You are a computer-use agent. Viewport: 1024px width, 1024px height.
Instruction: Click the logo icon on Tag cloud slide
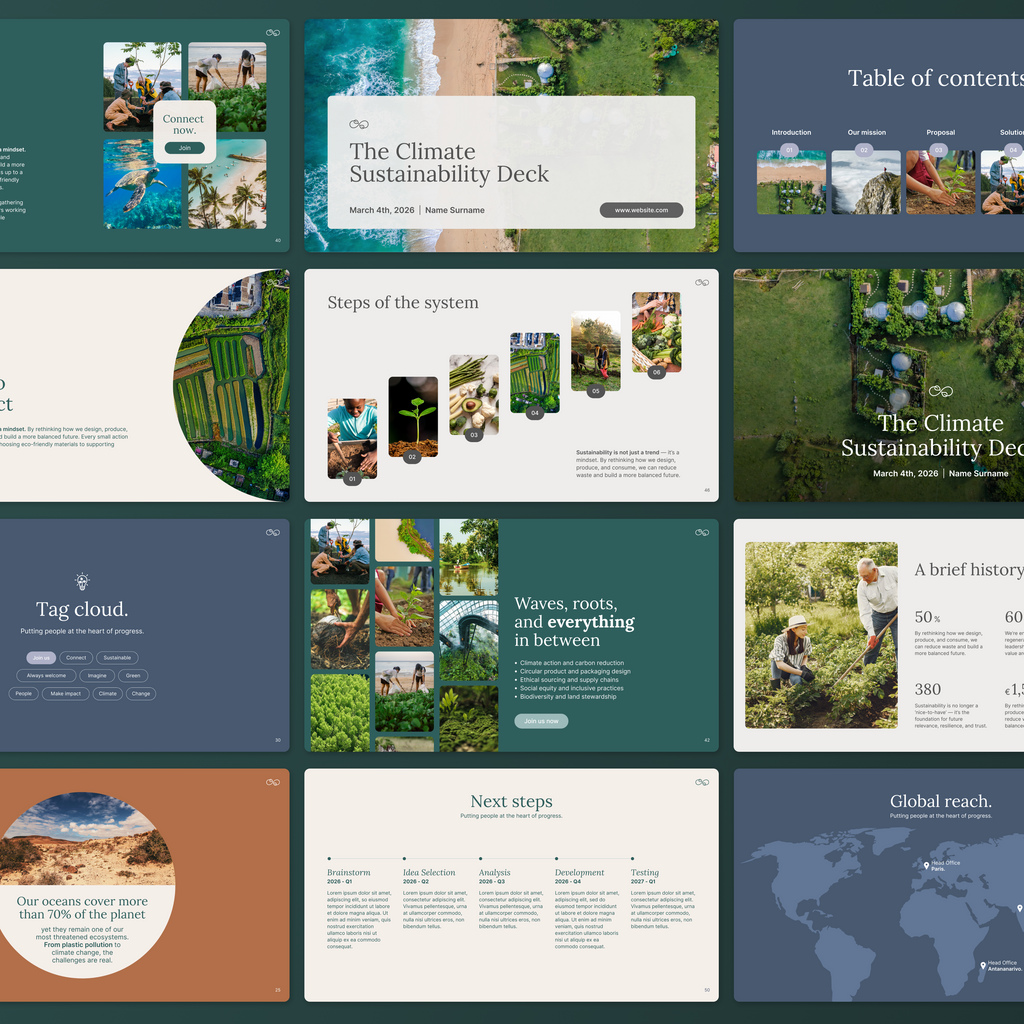272,532
